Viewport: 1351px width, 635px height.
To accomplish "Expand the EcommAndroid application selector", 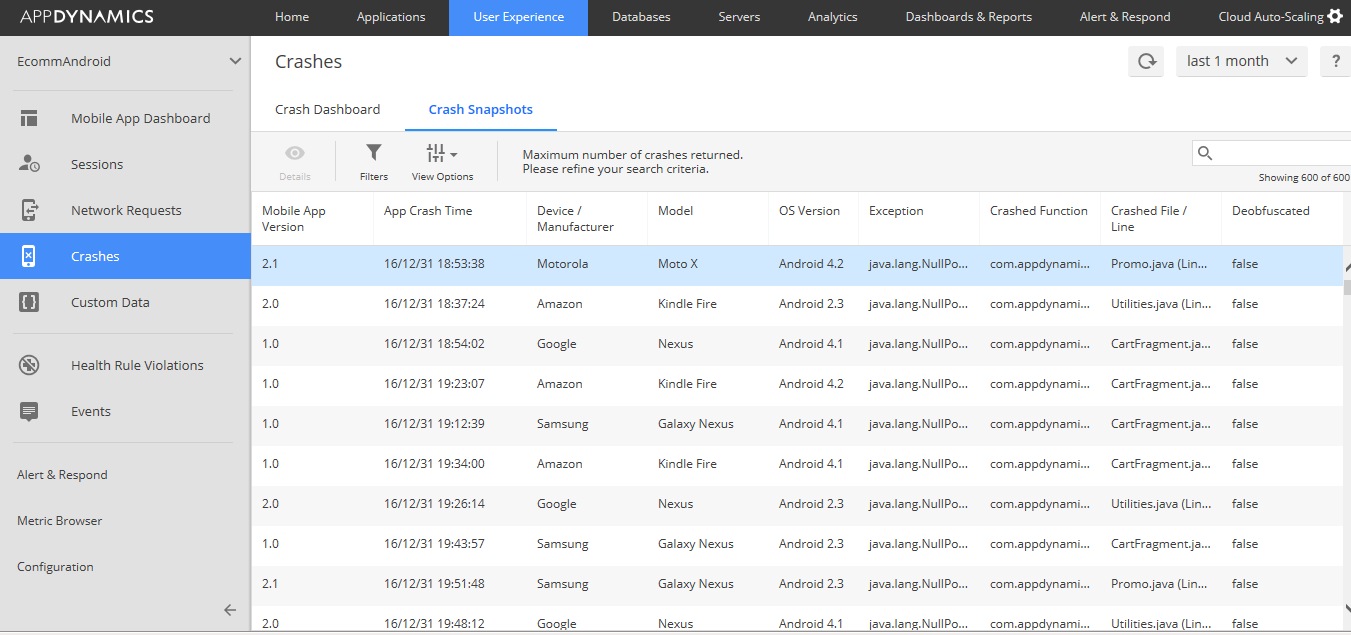I will (234, 61).
